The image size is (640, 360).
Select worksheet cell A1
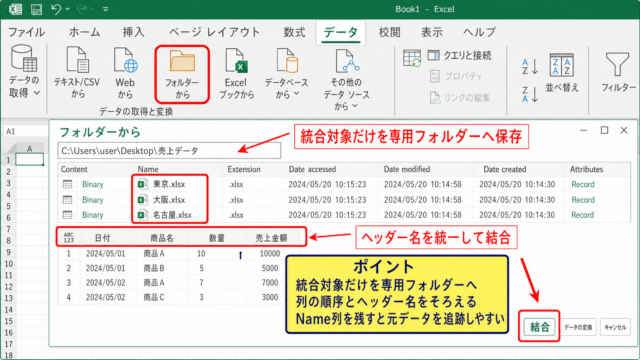[29, 160]
